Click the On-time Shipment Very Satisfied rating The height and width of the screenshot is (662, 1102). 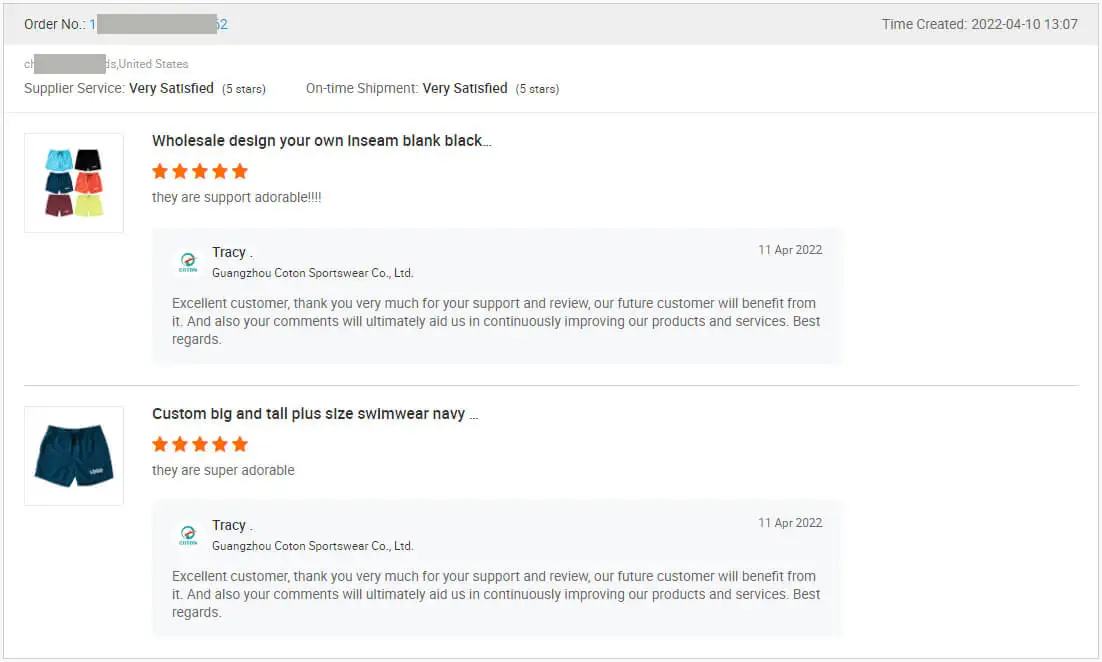(x=464, y=88)
